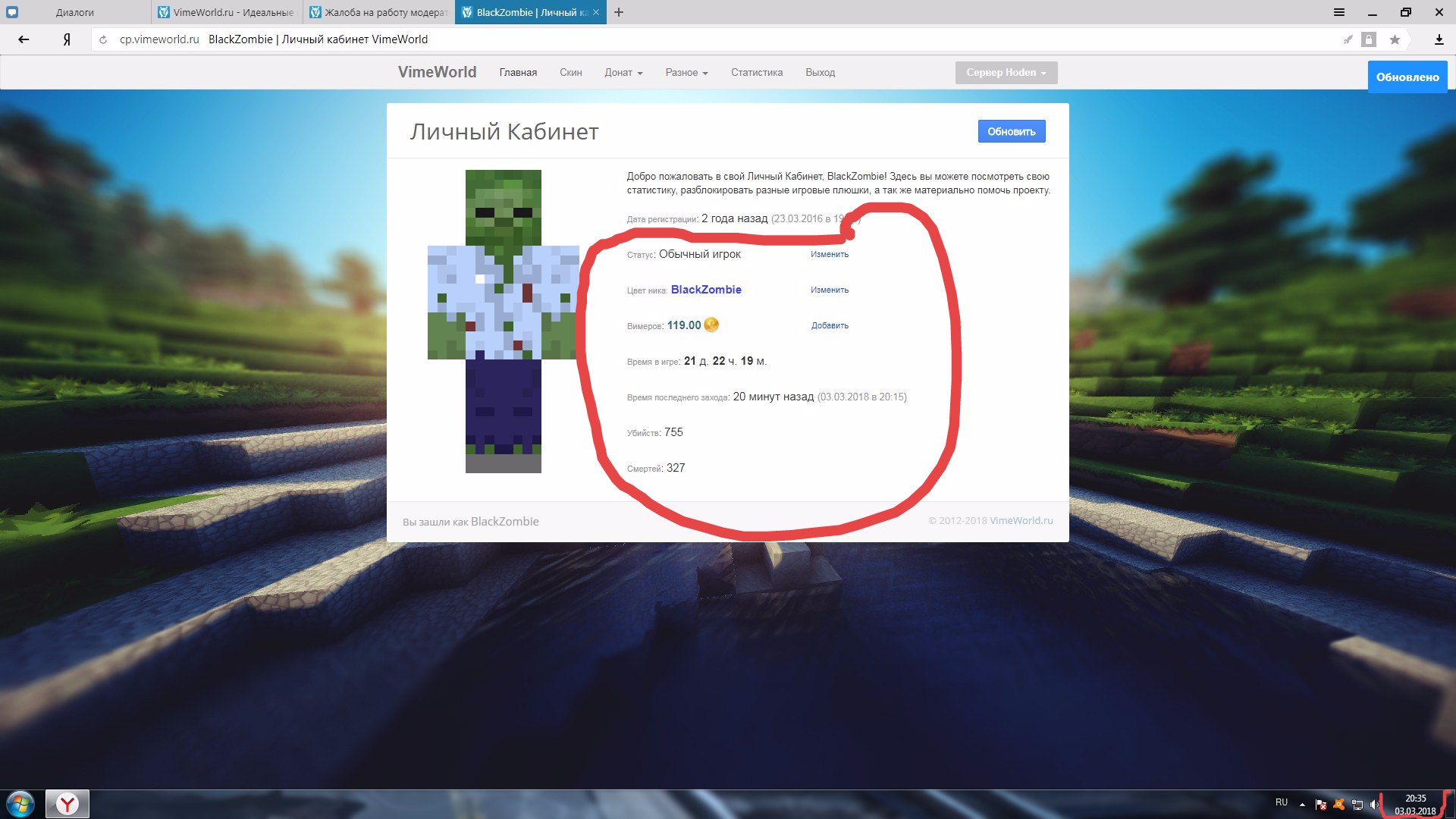Close the BlackZombie tab

tap(596, 12)
